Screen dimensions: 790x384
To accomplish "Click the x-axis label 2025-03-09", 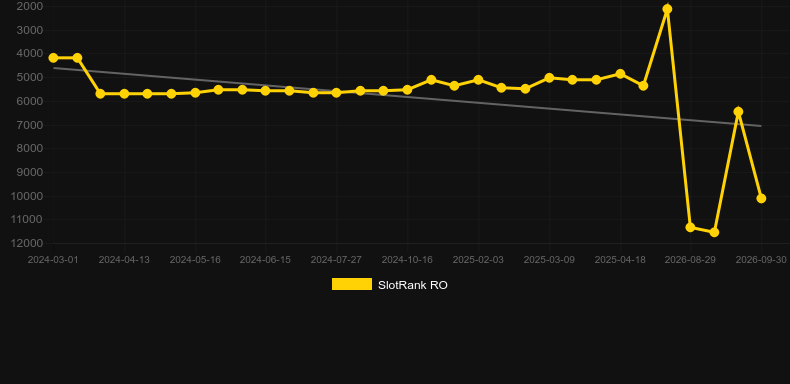I will click(549, 260).
